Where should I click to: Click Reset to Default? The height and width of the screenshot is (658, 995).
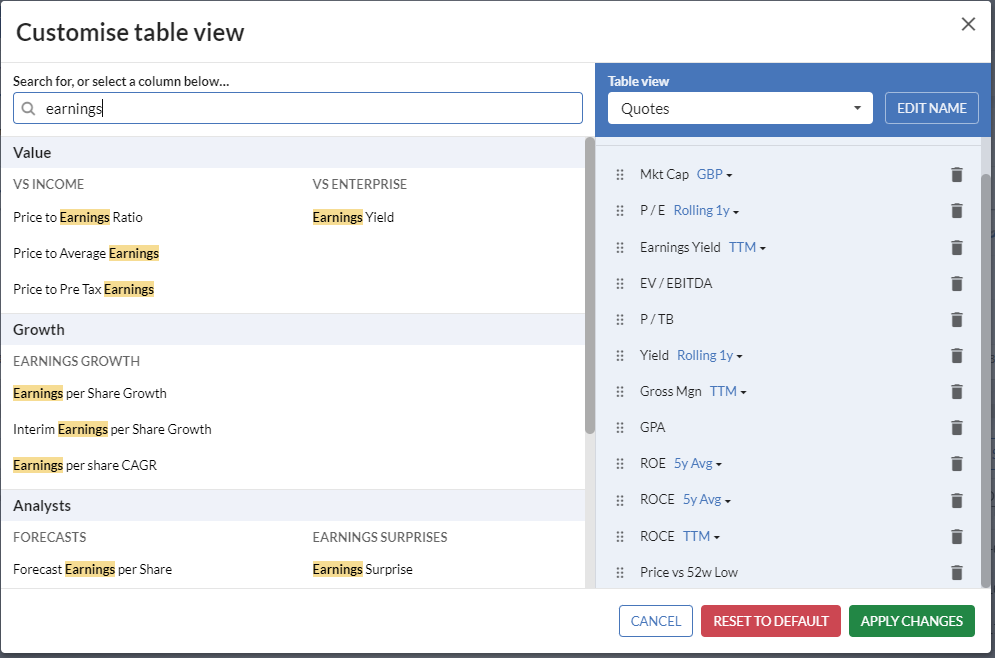pyautogui.click(x=770, y=621)
